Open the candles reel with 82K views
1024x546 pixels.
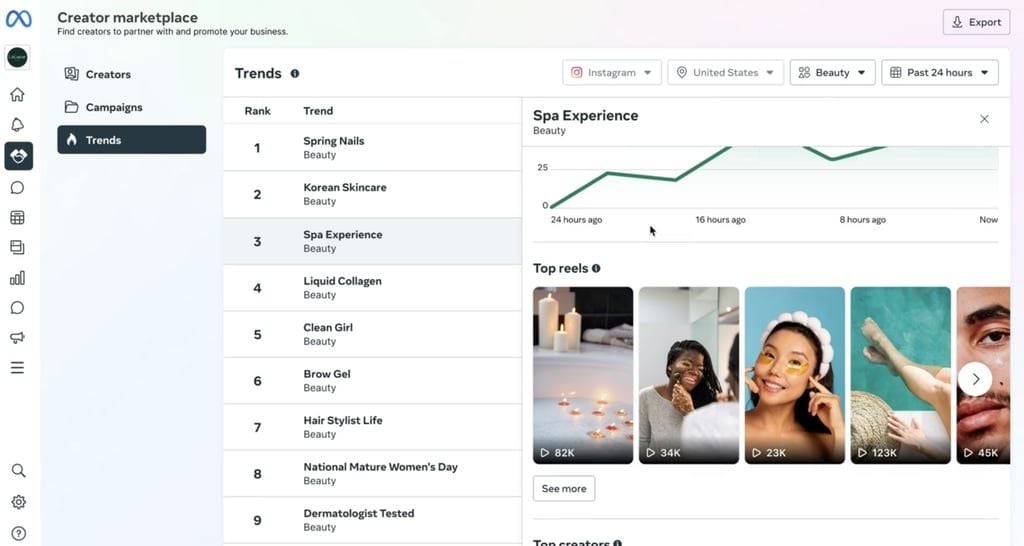pyautogui.click(x=583, y=376)
